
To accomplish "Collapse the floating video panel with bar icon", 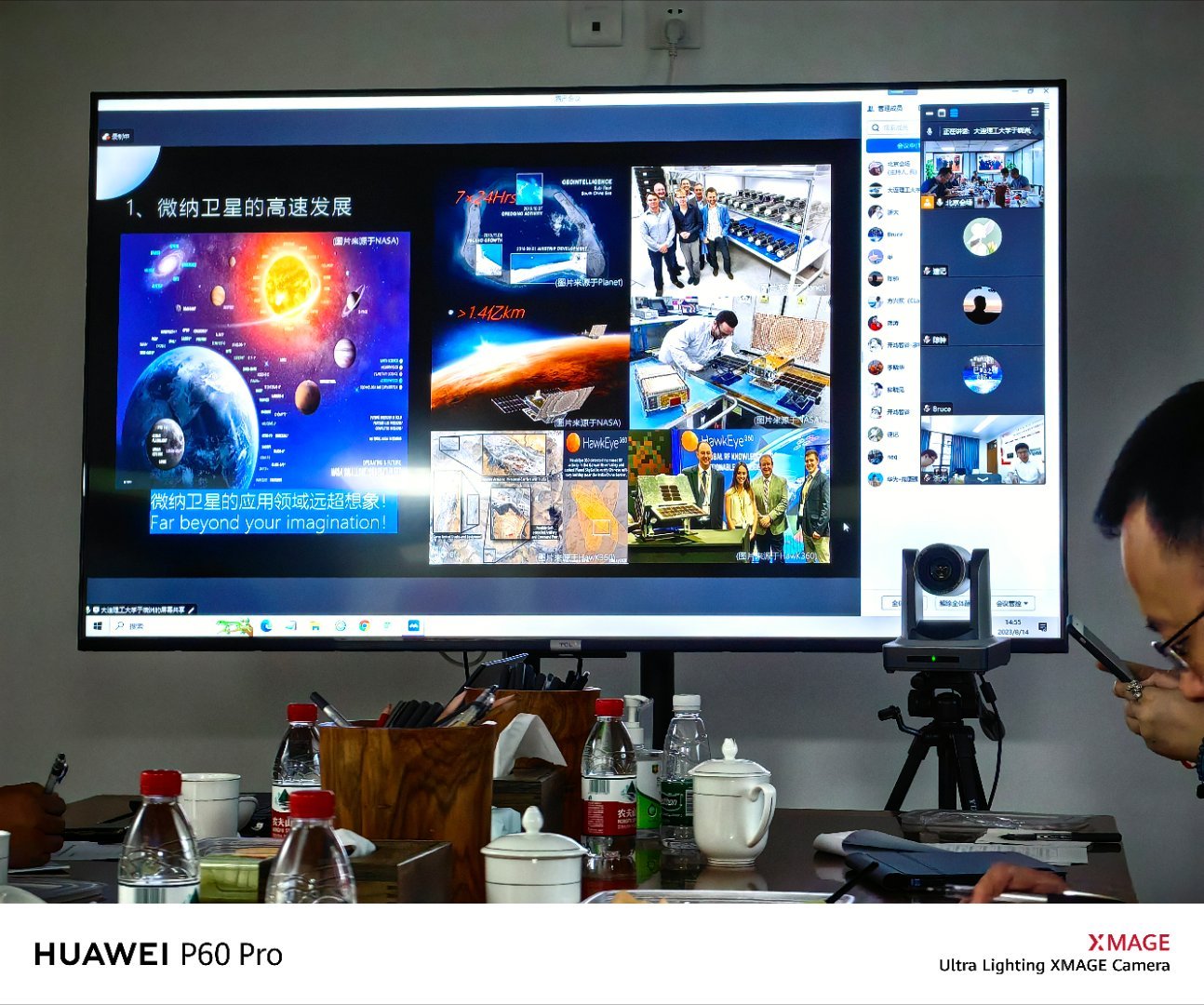I will click(x=930, y=114).
